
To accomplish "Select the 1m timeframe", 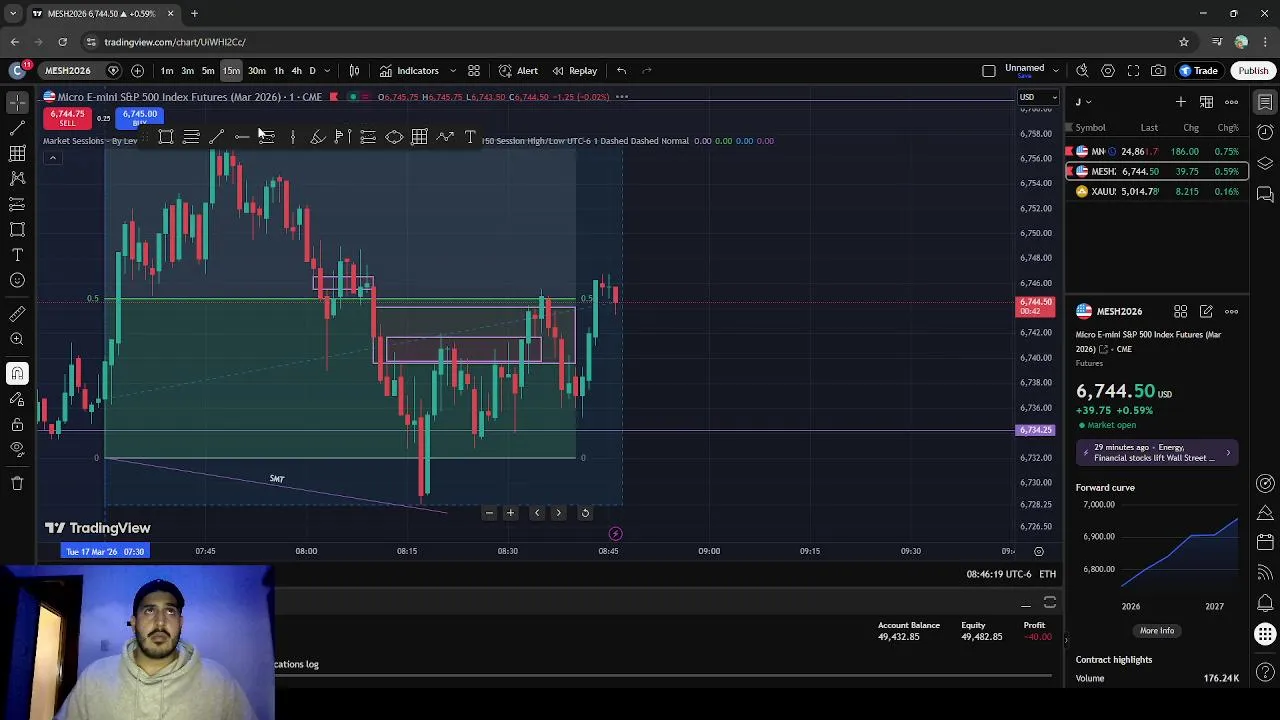I will tap(167, 71).
